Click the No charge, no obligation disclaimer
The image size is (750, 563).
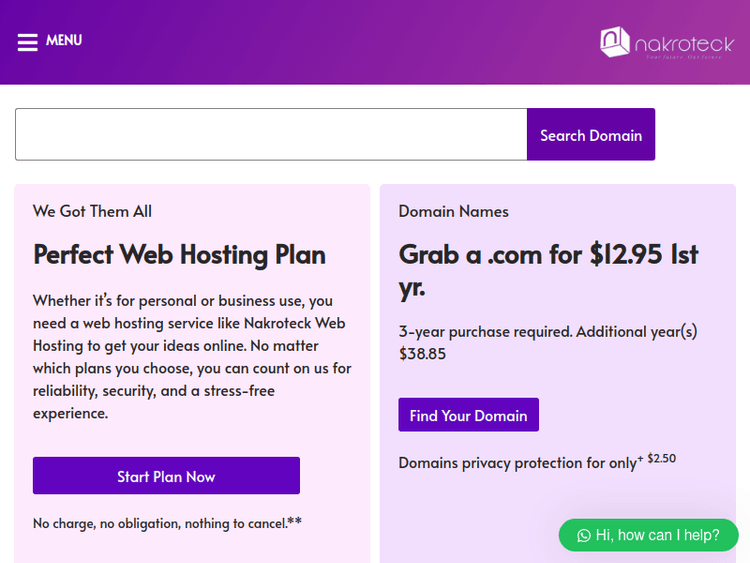click(167, 523)
